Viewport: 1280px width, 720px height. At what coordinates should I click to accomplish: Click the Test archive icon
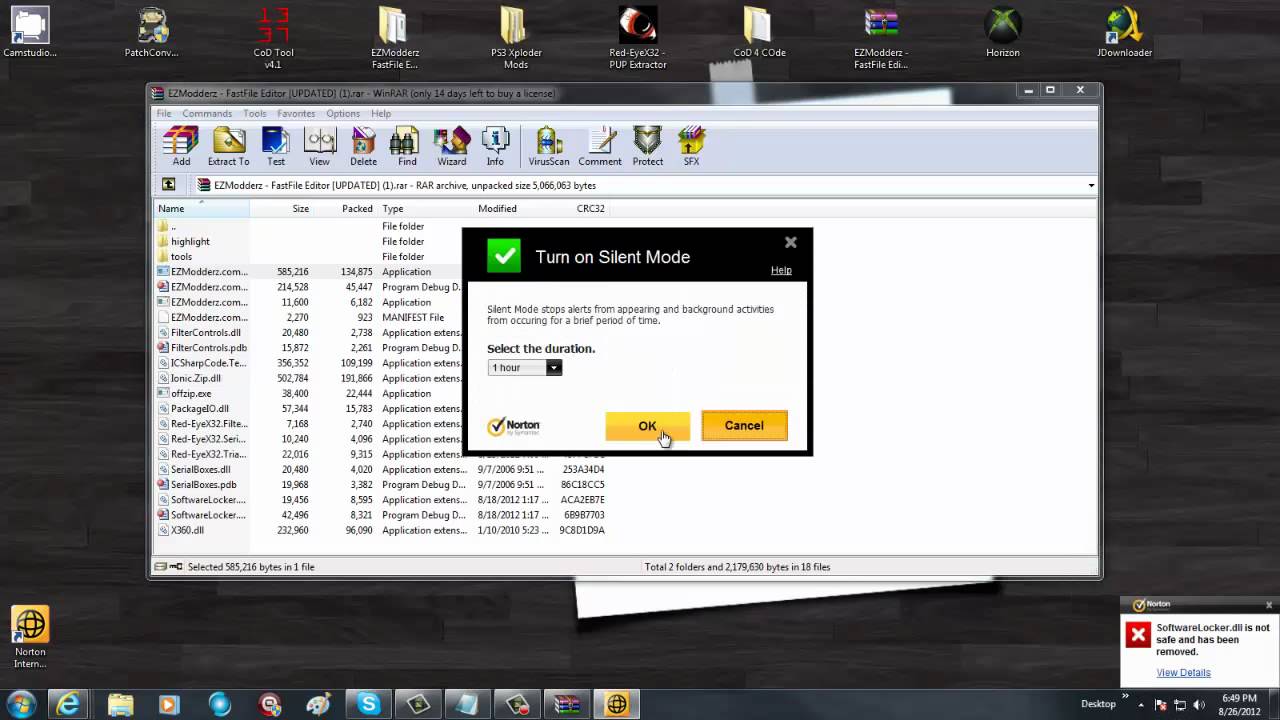[x=276, y=146]
